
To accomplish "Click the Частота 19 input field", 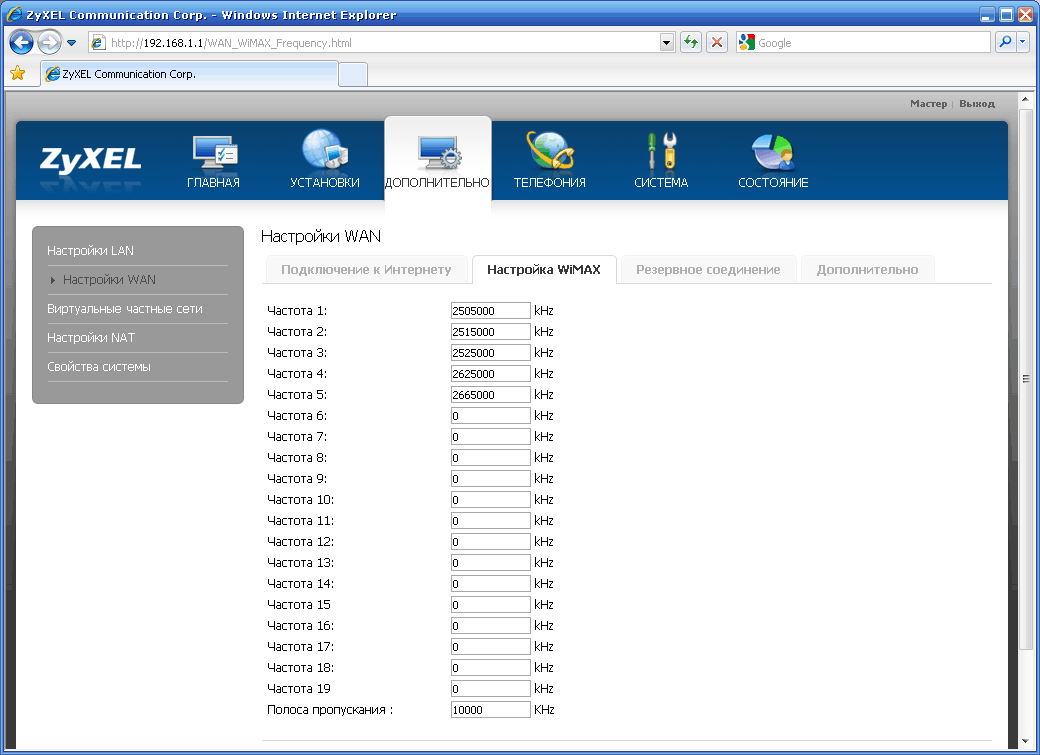I will pyautogui.click(x=490, y=689).
